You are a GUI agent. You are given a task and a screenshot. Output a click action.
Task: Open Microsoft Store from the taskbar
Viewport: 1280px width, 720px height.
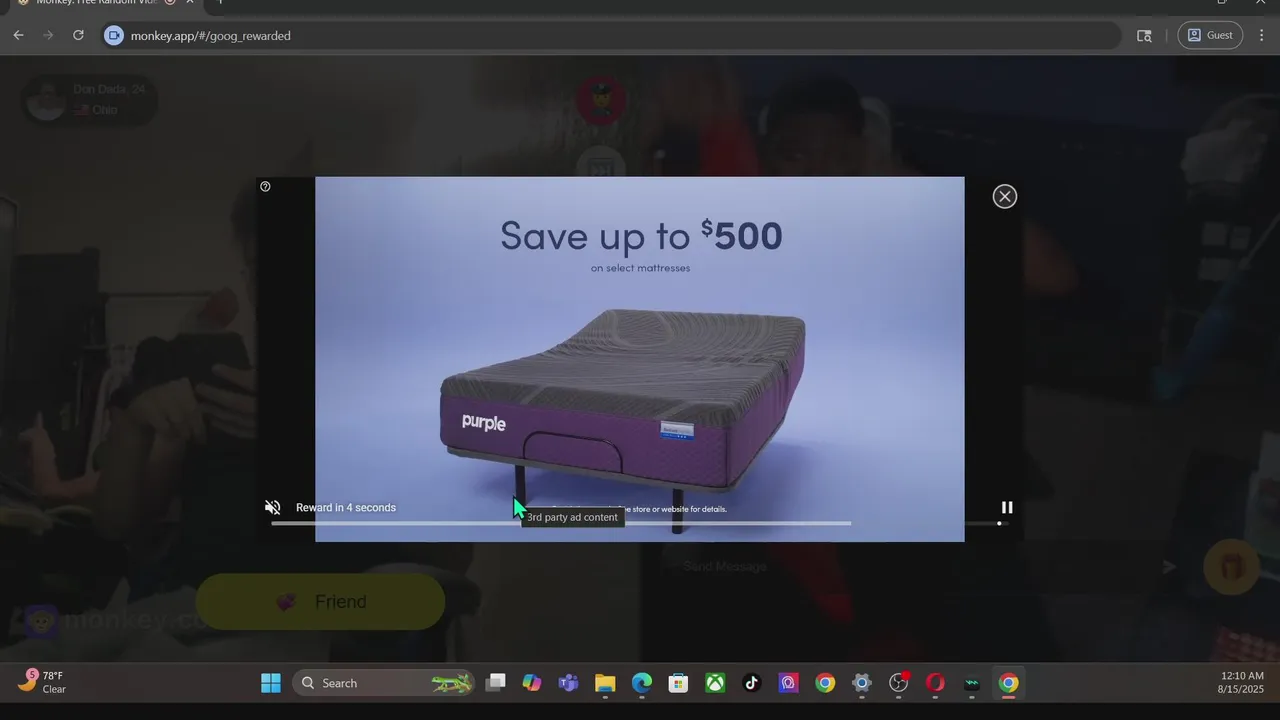click(678, 683)
